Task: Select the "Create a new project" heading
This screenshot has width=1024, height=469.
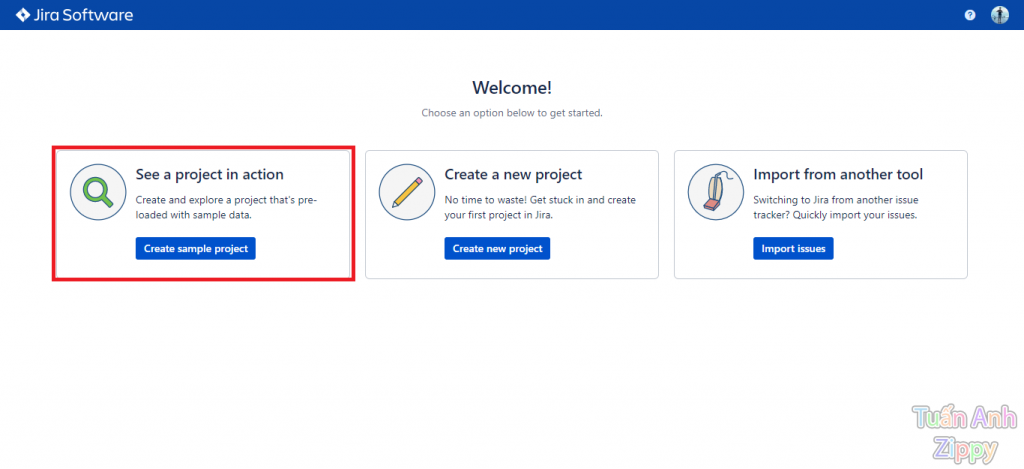Action: tap(513, 175)
